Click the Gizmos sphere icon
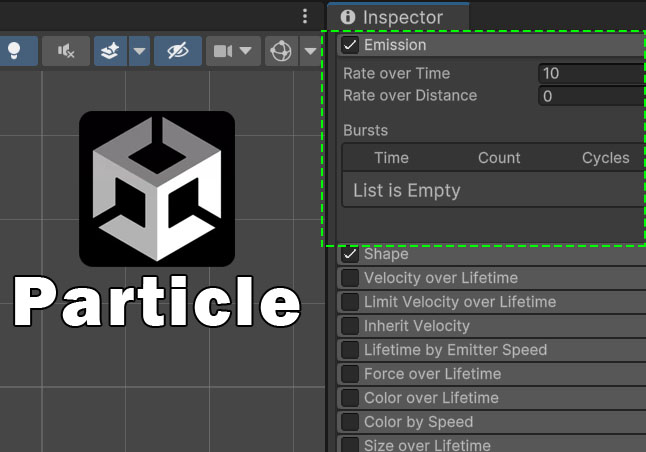The height and width of the screenshot is (452, 646). click(281, 50)
